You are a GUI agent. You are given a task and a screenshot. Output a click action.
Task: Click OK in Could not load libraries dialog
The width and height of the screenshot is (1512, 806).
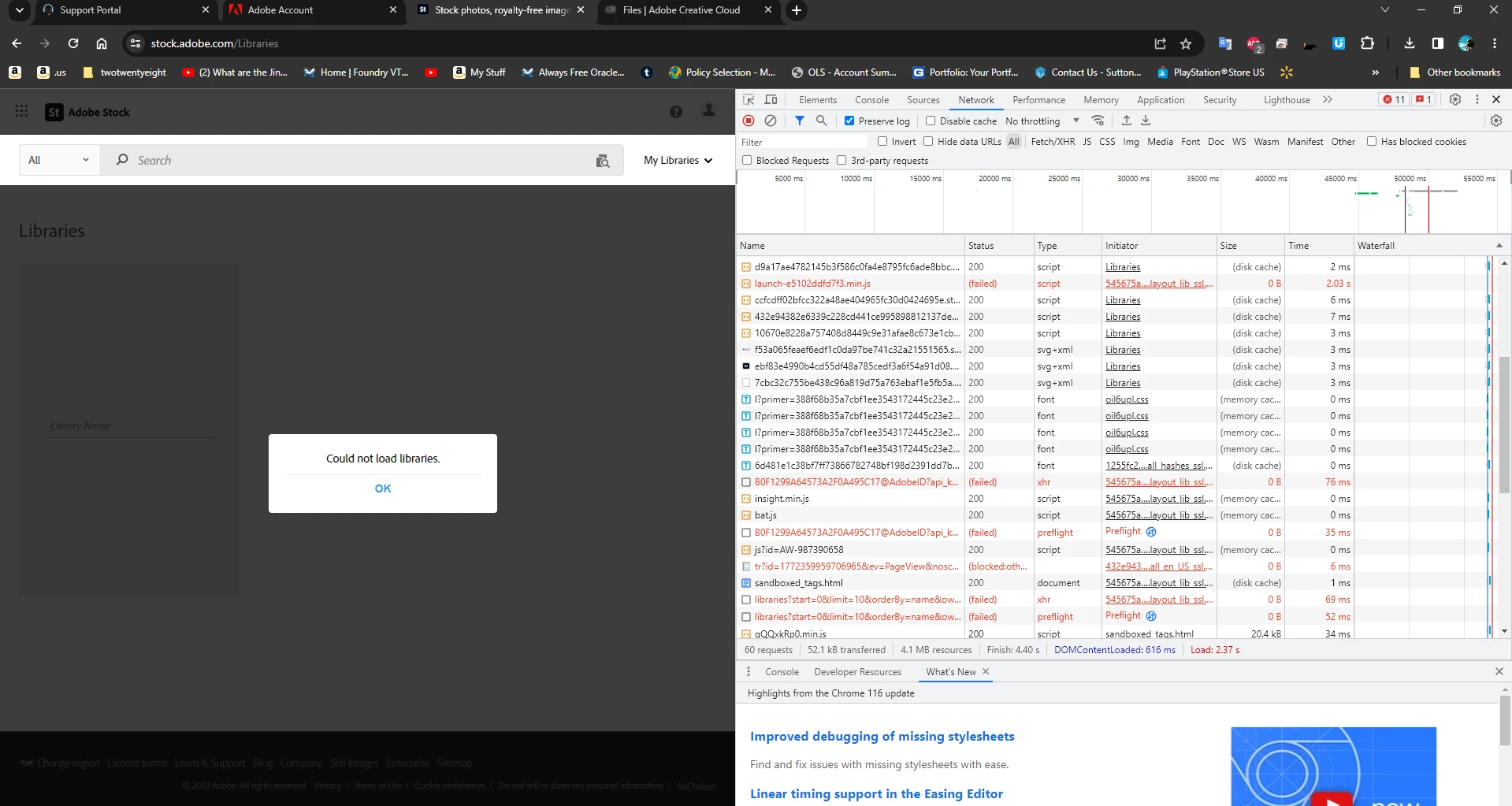coord(383,488)
